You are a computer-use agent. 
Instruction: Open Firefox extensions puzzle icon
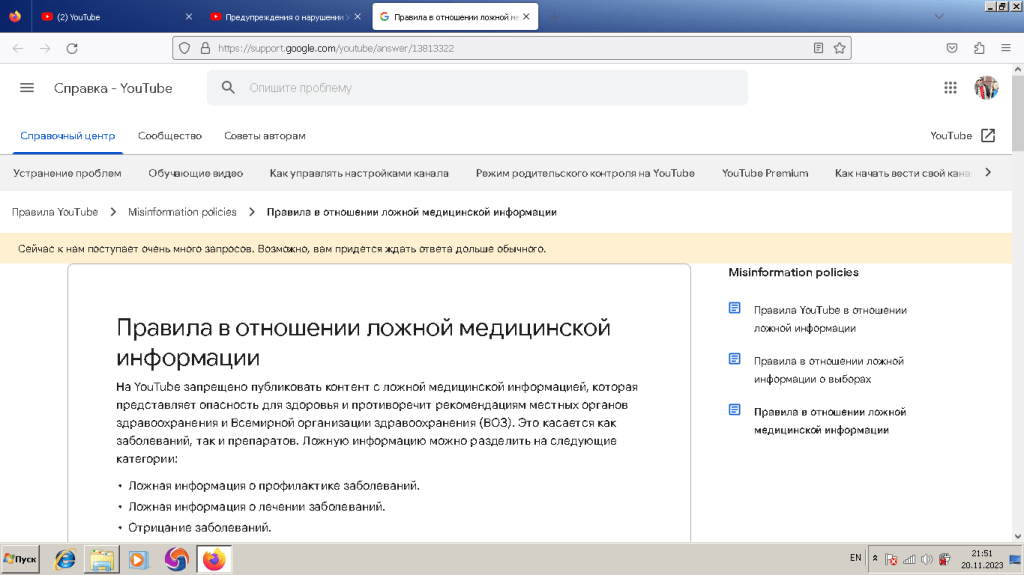pyautogui.click(x=979, y=48)
